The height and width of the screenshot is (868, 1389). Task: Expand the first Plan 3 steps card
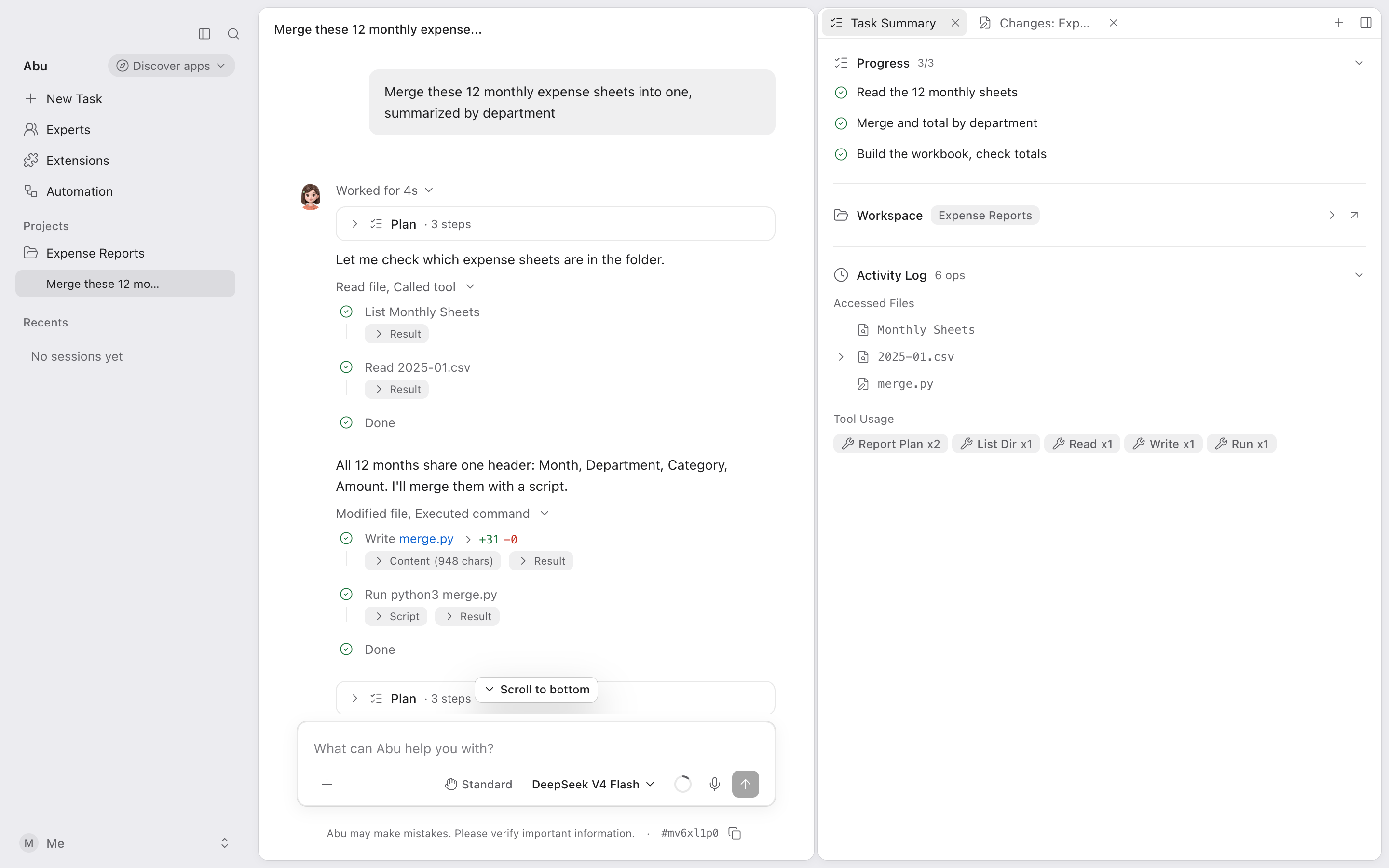click(x=555, y=224)
